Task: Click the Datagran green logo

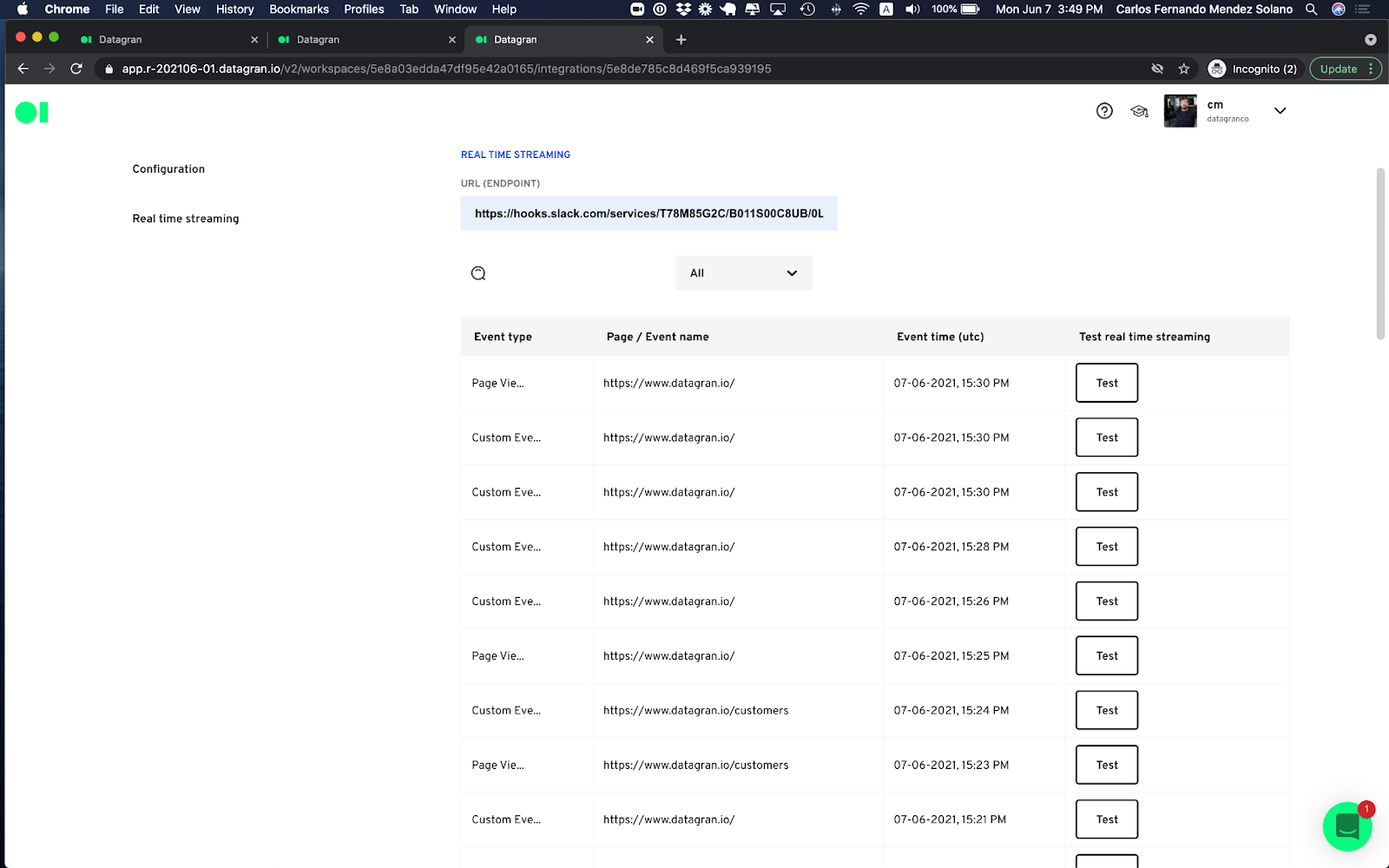Action: [x=32, y=112]
